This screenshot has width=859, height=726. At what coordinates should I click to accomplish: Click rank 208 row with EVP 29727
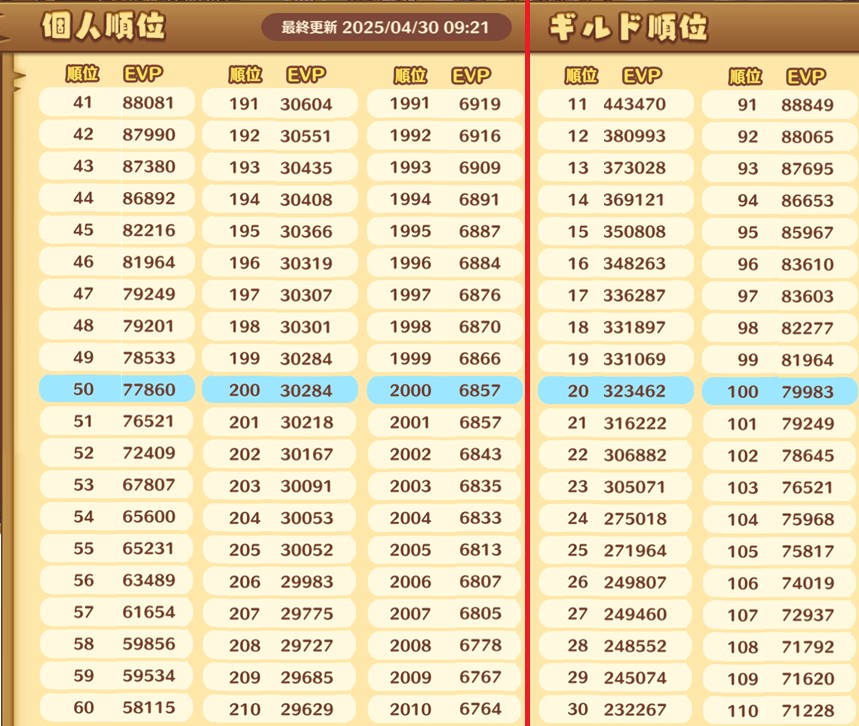click(280, 645)
